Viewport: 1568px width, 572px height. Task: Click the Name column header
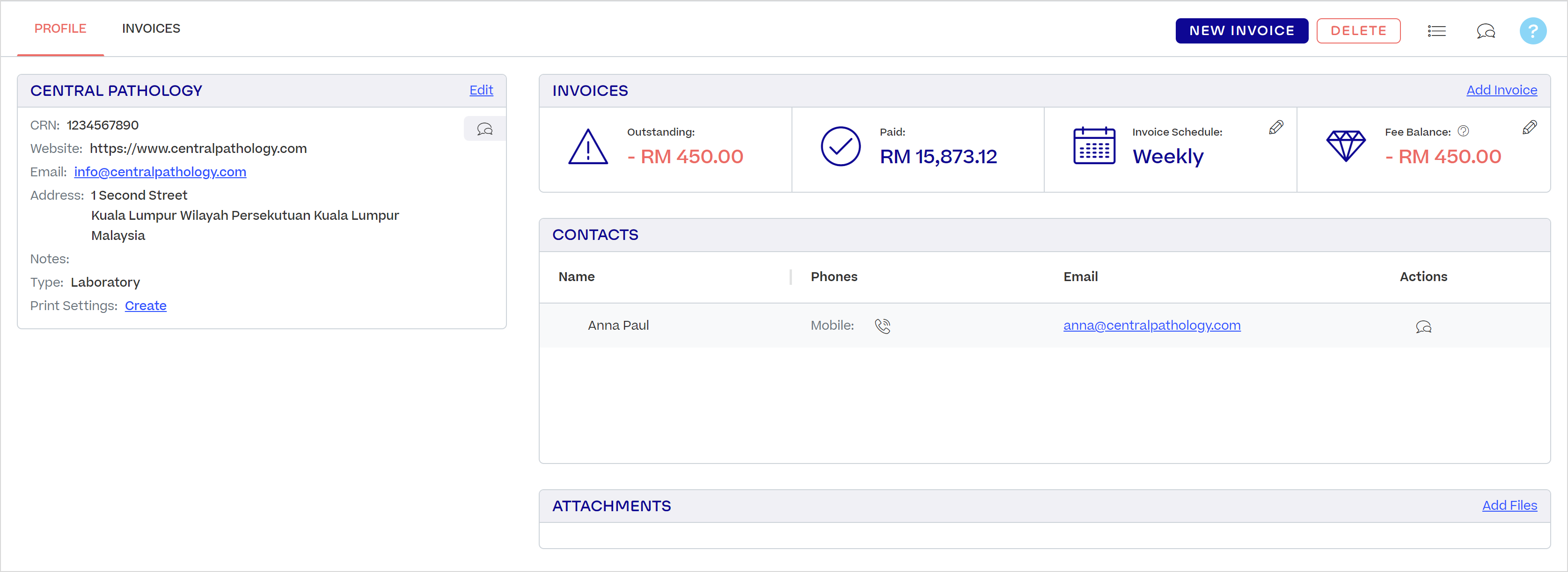[x=577, y=277]
